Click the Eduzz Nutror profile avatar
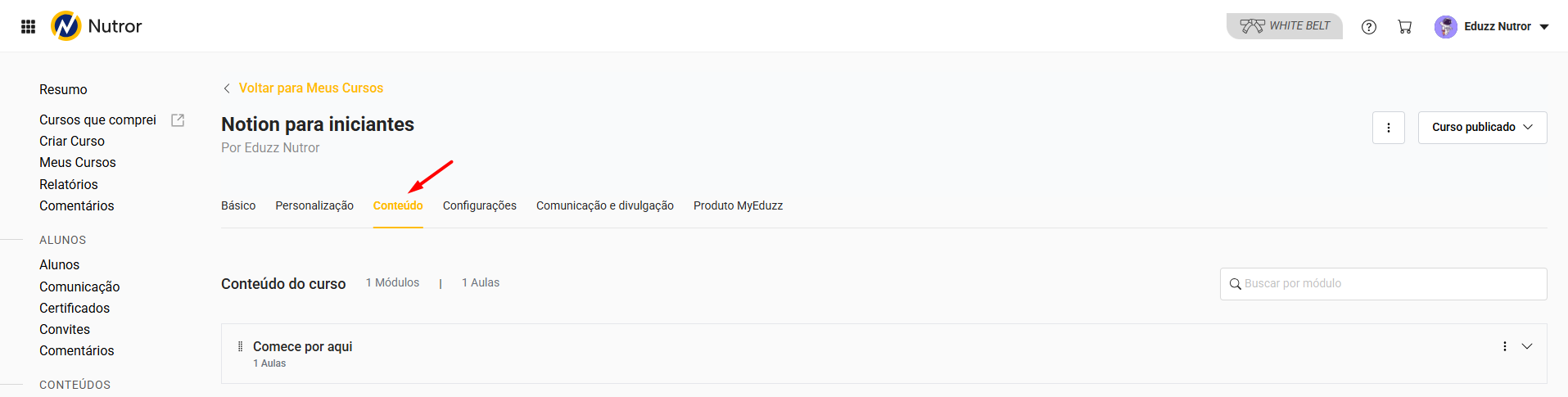Image resolution: width=1568 pixels, height=397 pixels. (1445, 27)
